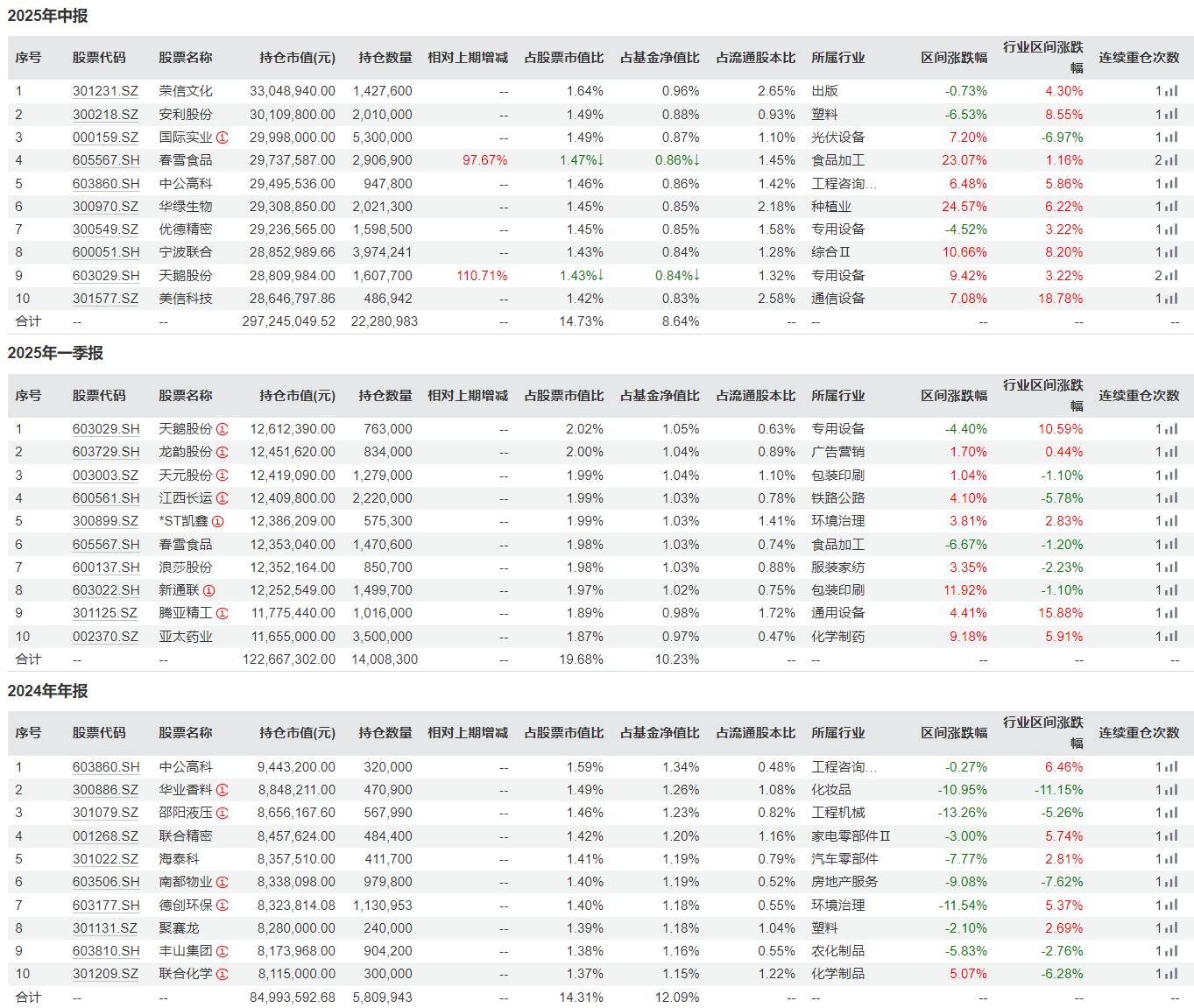Click the red info icon next to 龙韵股份
Screen dimensions: 1194x1008
(x=223, y=452)
